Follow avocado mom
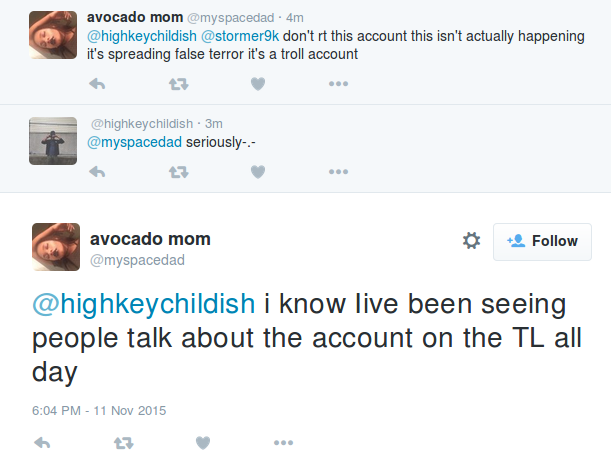 tap(542, 241)
